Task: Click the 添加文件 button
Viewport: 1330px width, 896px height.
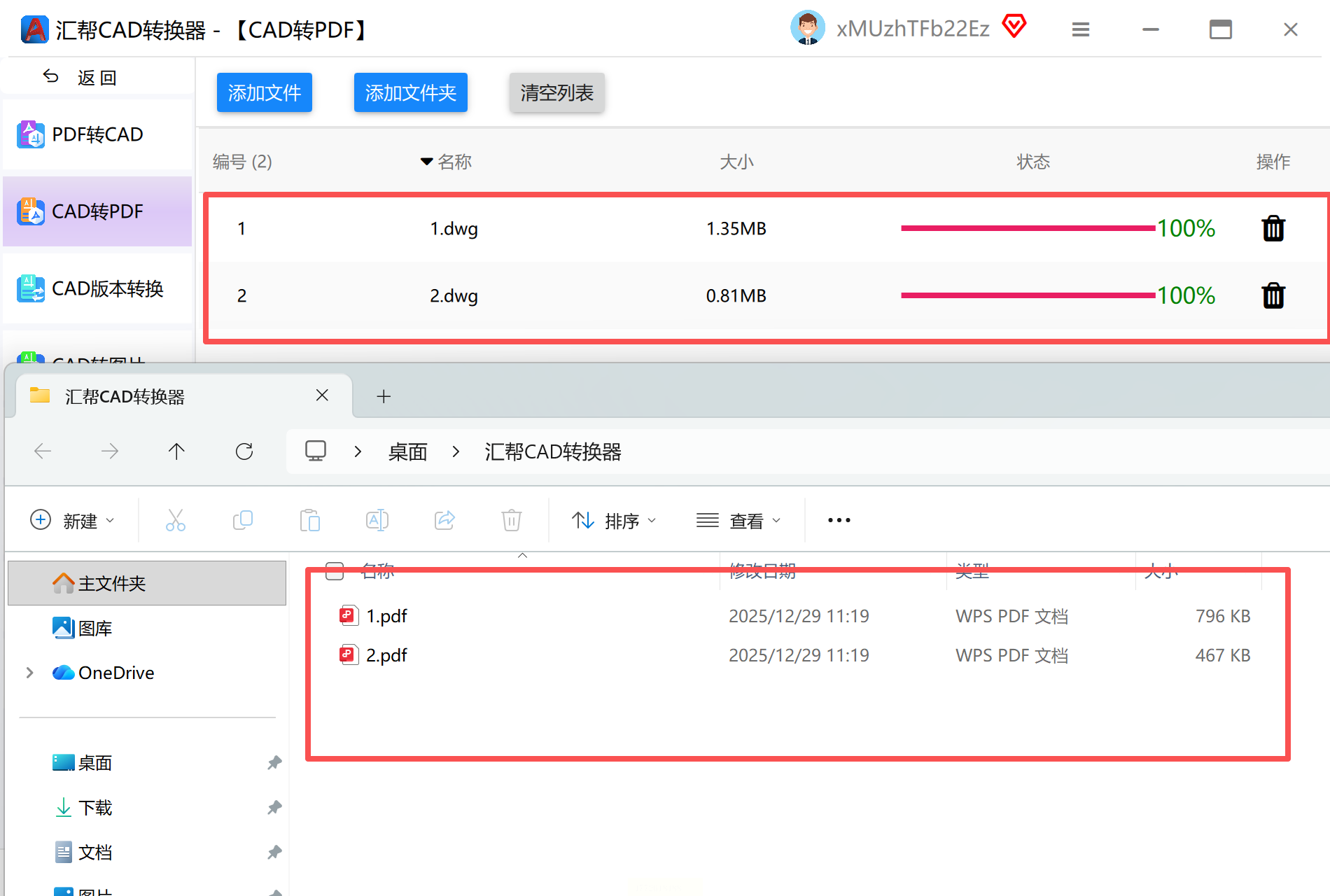Action: click(x=265, y=92)
